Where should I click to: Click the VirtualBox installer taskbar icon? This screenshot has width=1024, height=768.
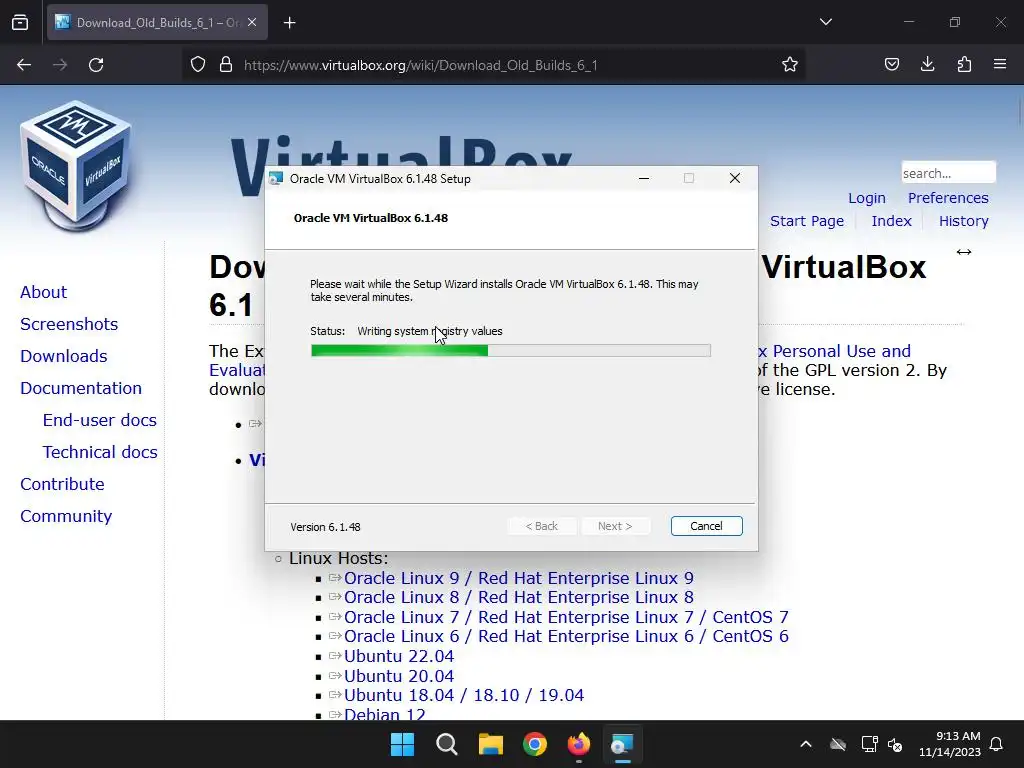tap(622, 744)
